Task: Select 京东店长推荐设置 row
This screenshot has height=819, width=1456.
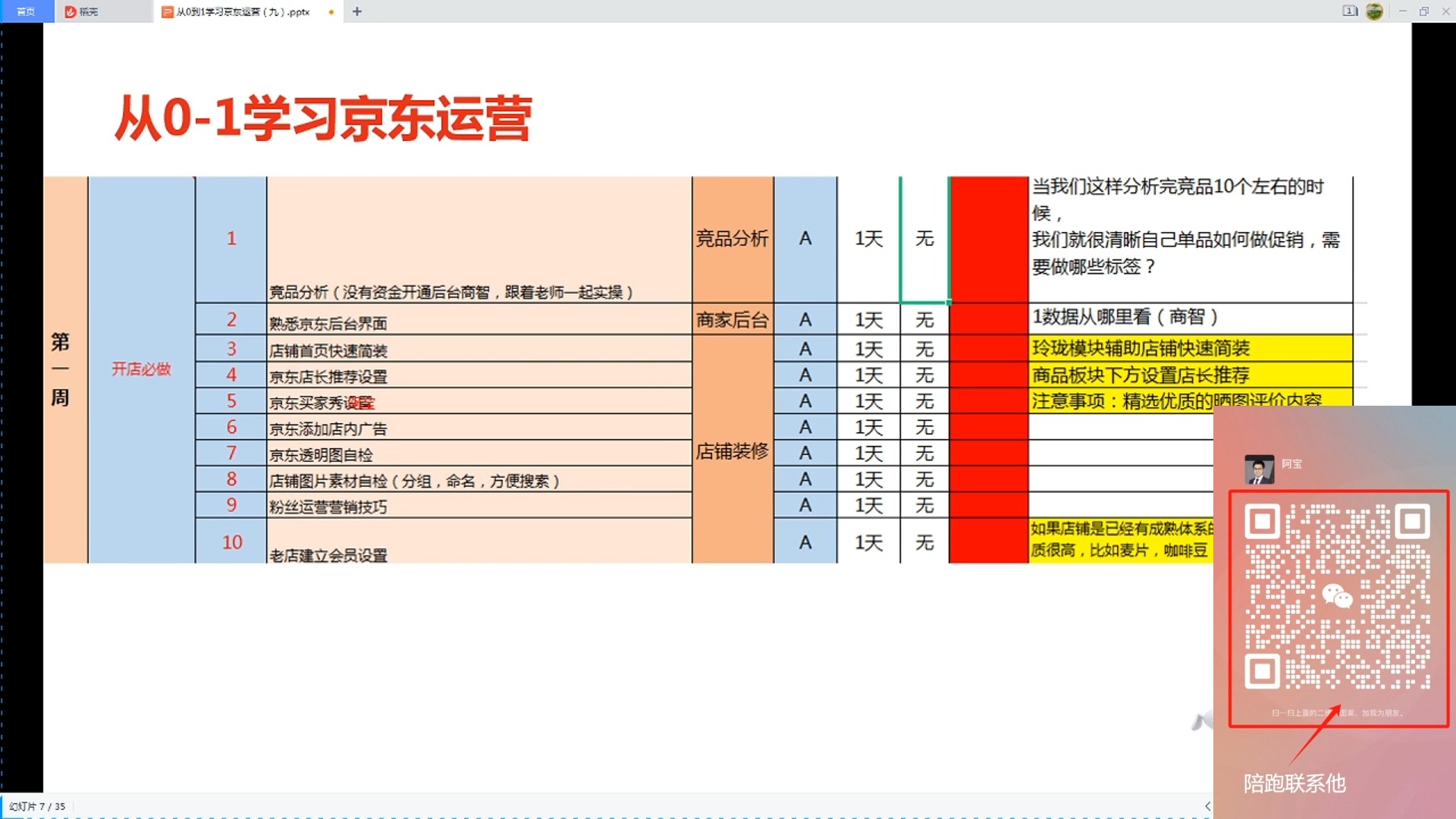Action: coord(479,375)
